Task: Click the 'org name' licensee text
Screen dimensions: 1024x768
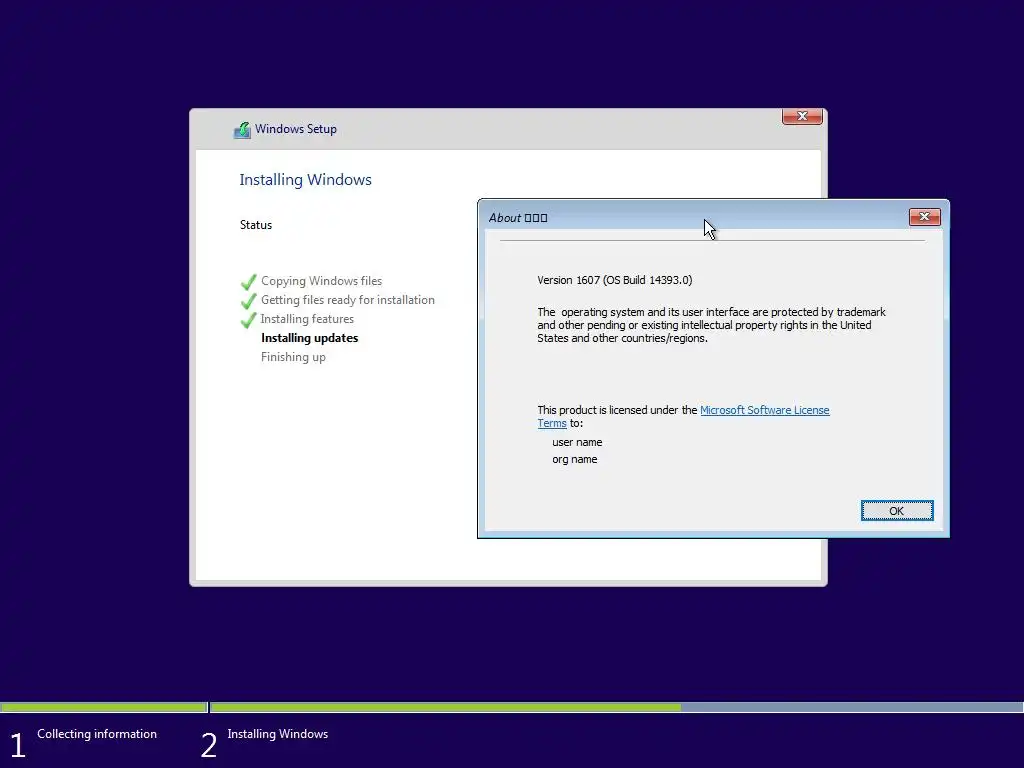Action: [575, 459]
